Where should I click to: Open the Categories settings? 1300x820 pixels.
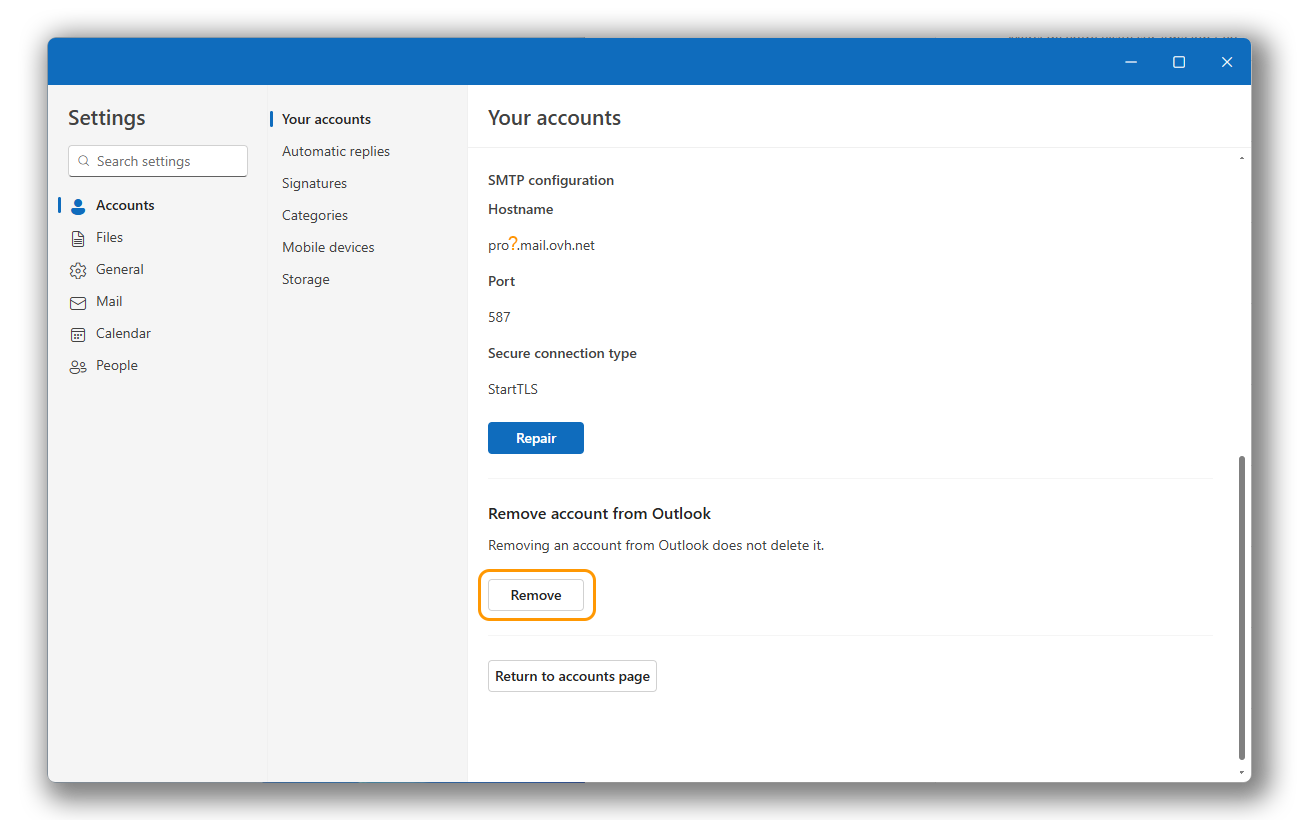pyautogui.click(x=315, y=215)
